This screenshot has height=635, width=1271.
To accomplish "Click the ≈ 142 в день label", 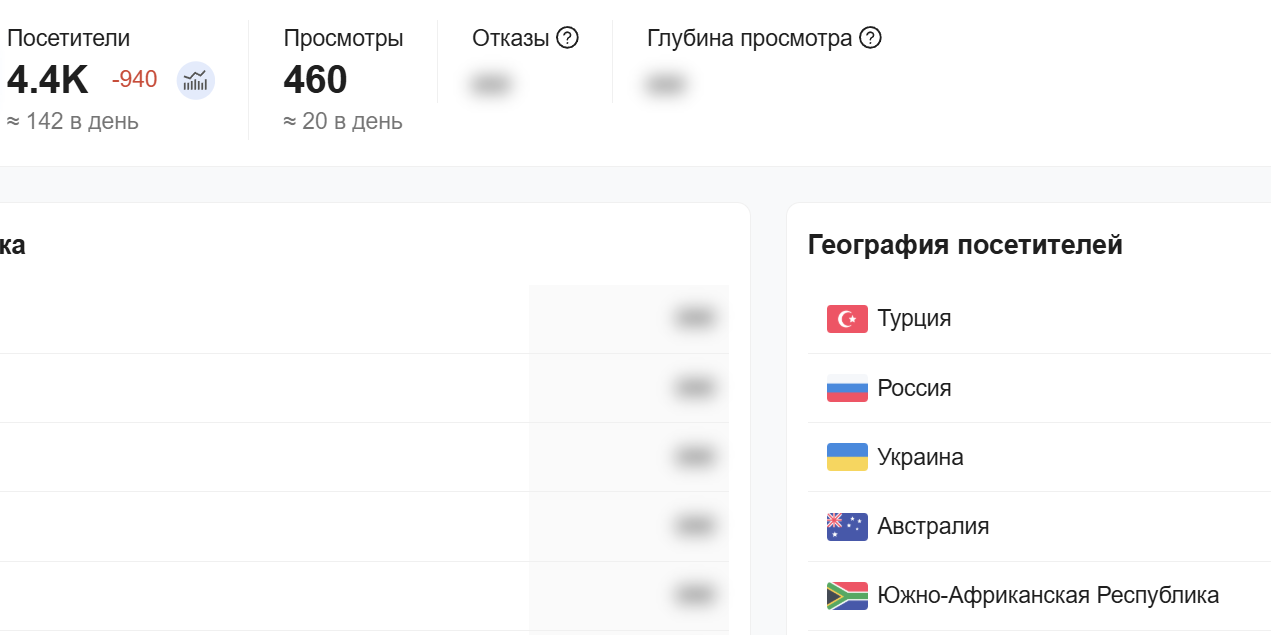I will coord(72,121).
